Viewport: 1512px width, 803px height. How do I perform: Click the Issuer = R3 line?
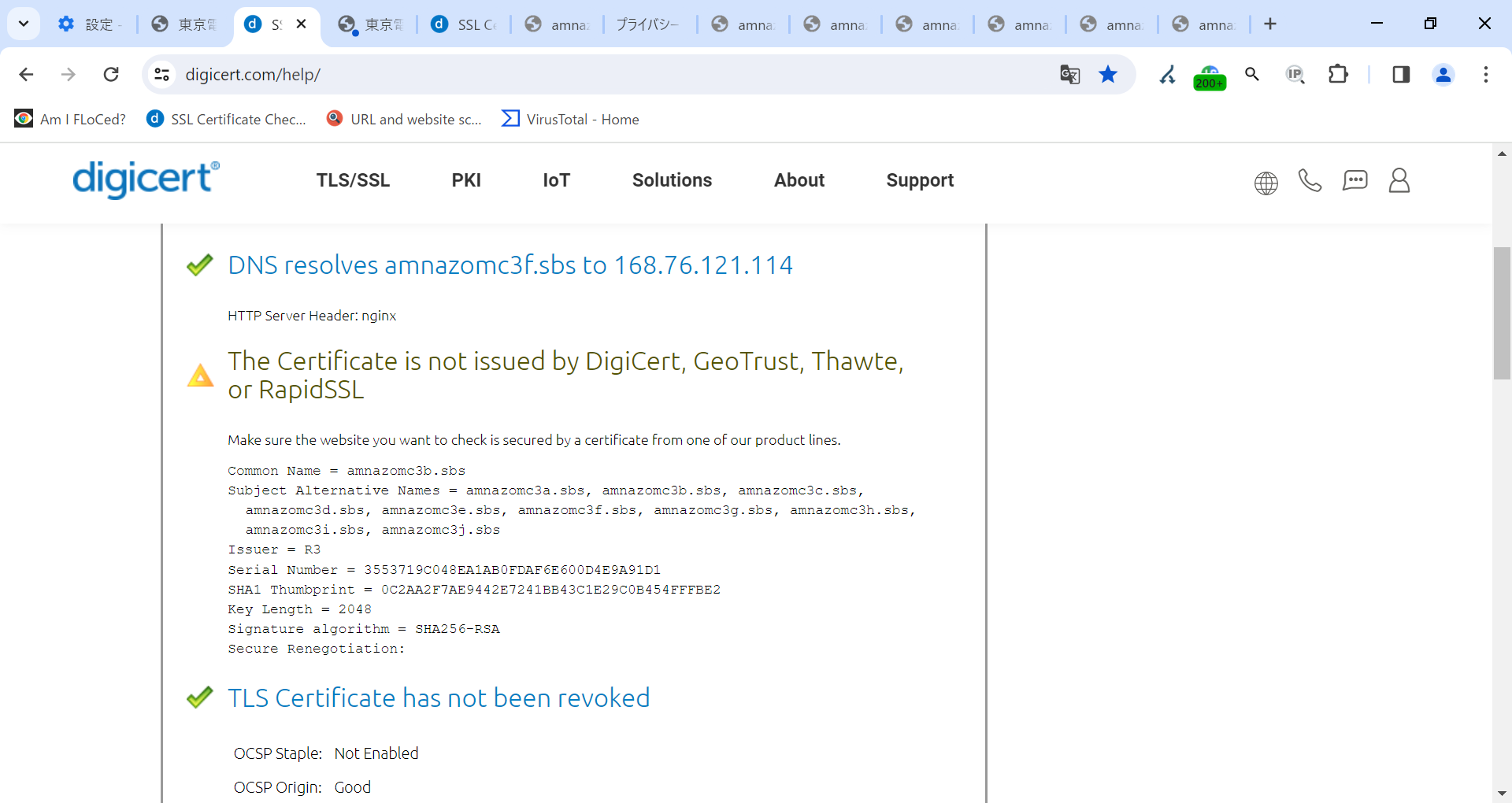(x=274, y=550)
